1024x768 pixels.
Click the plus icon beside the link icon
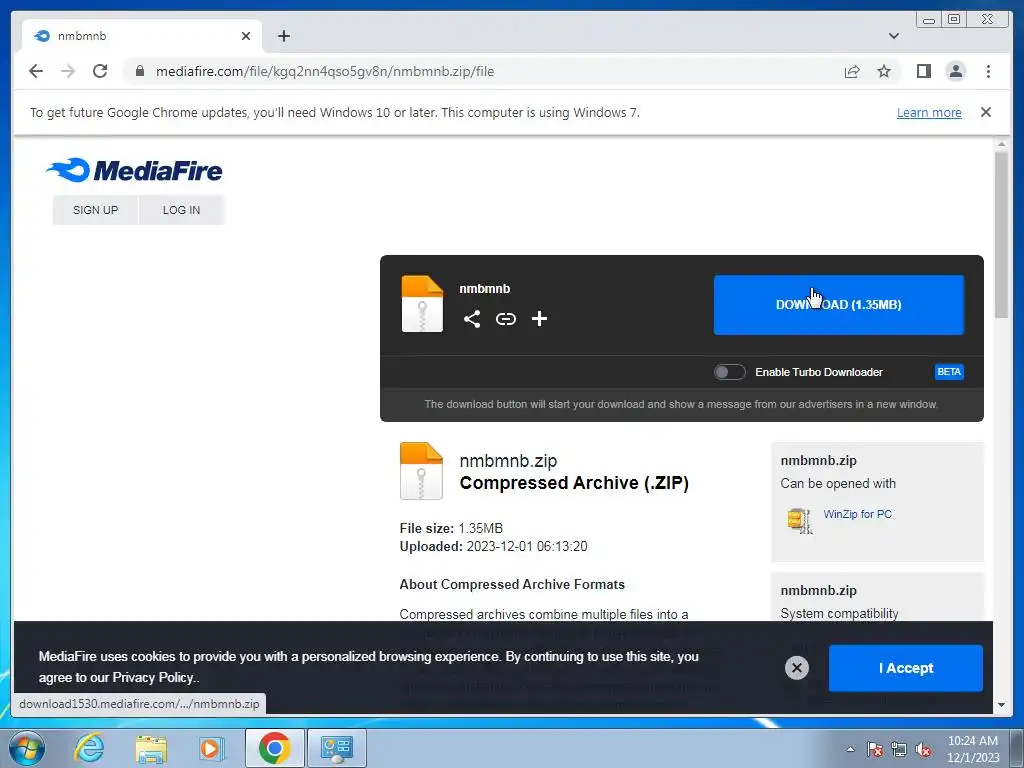click(539, 319)
